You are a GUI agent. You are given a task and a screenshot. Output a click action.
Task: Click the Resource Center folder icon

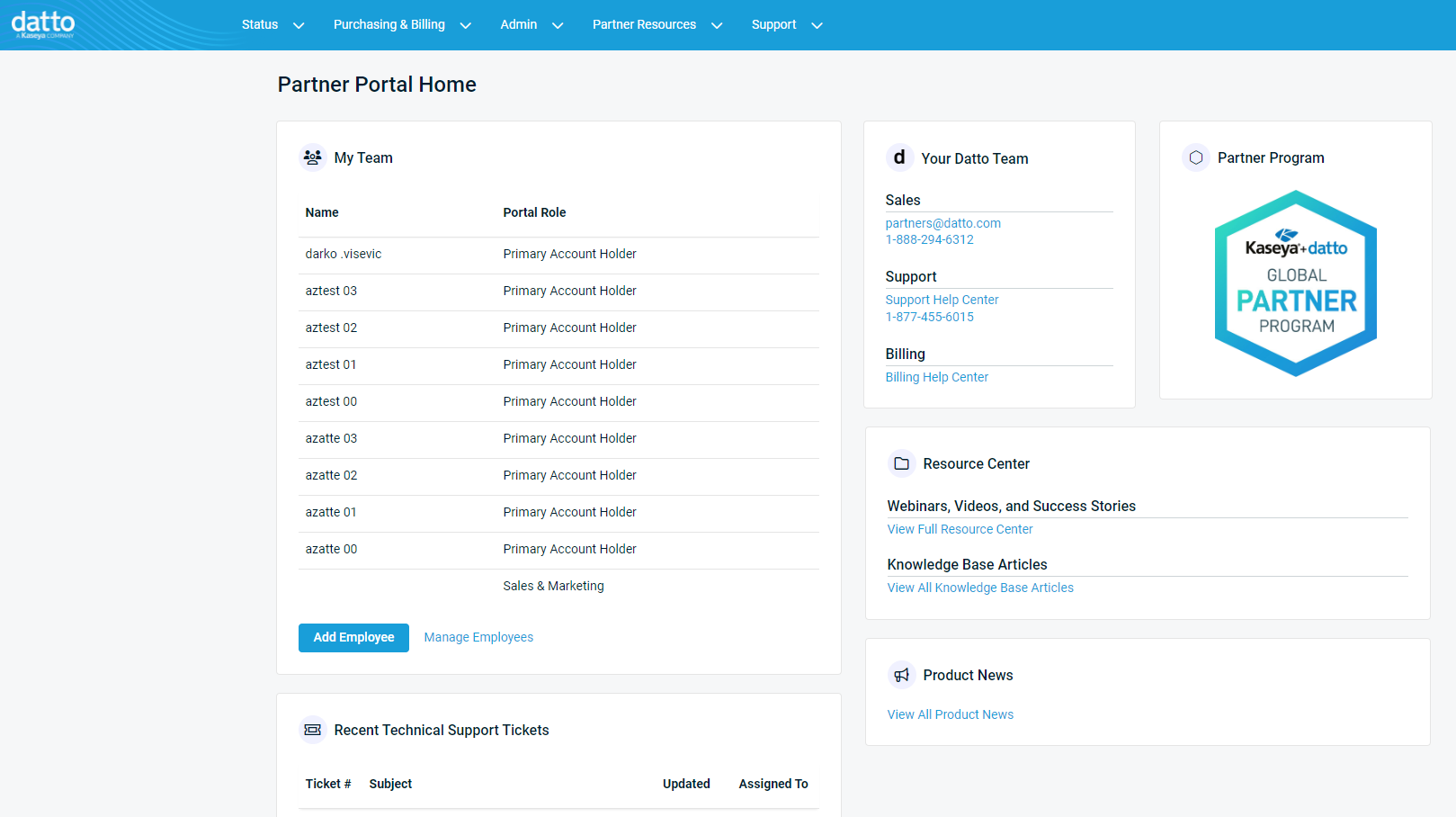point(901,463)
